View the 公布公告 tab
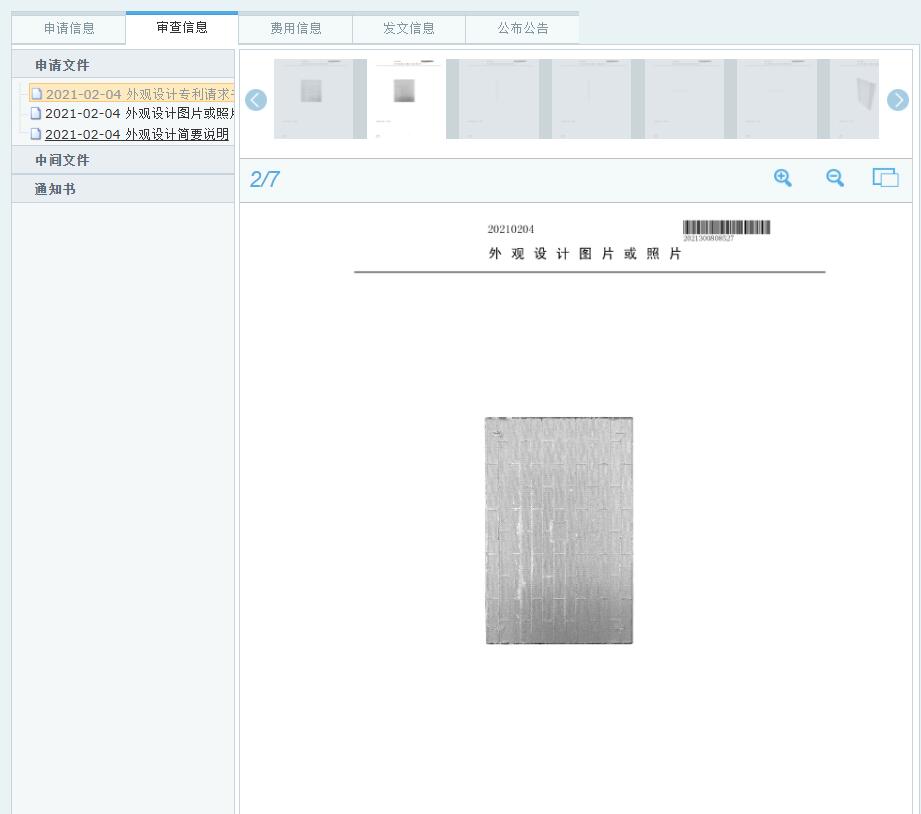The image size is (921, 814). click(x=523, y=28)
